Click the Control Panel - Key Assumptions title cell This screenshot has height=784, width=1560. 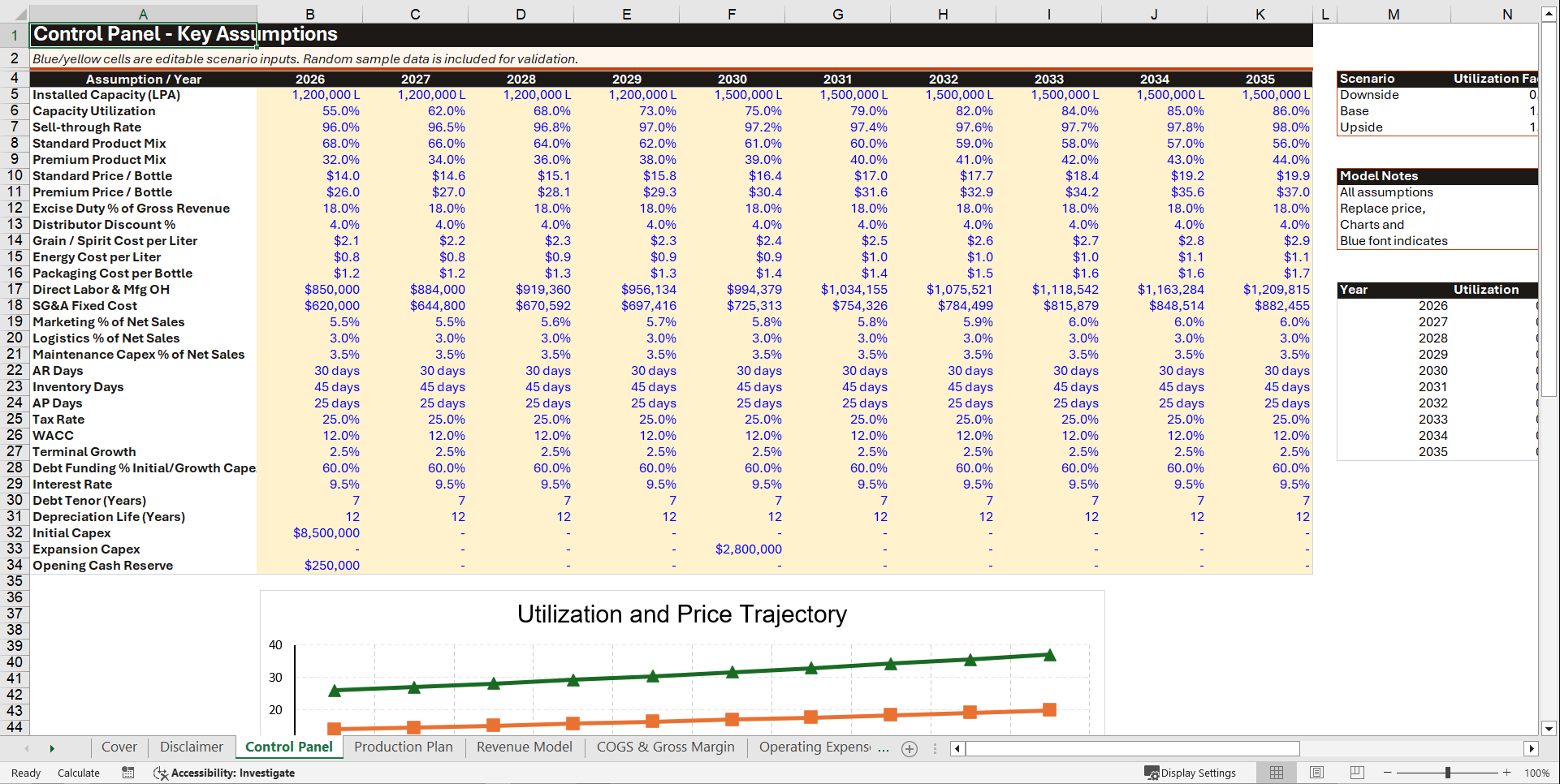coord(144,34)
